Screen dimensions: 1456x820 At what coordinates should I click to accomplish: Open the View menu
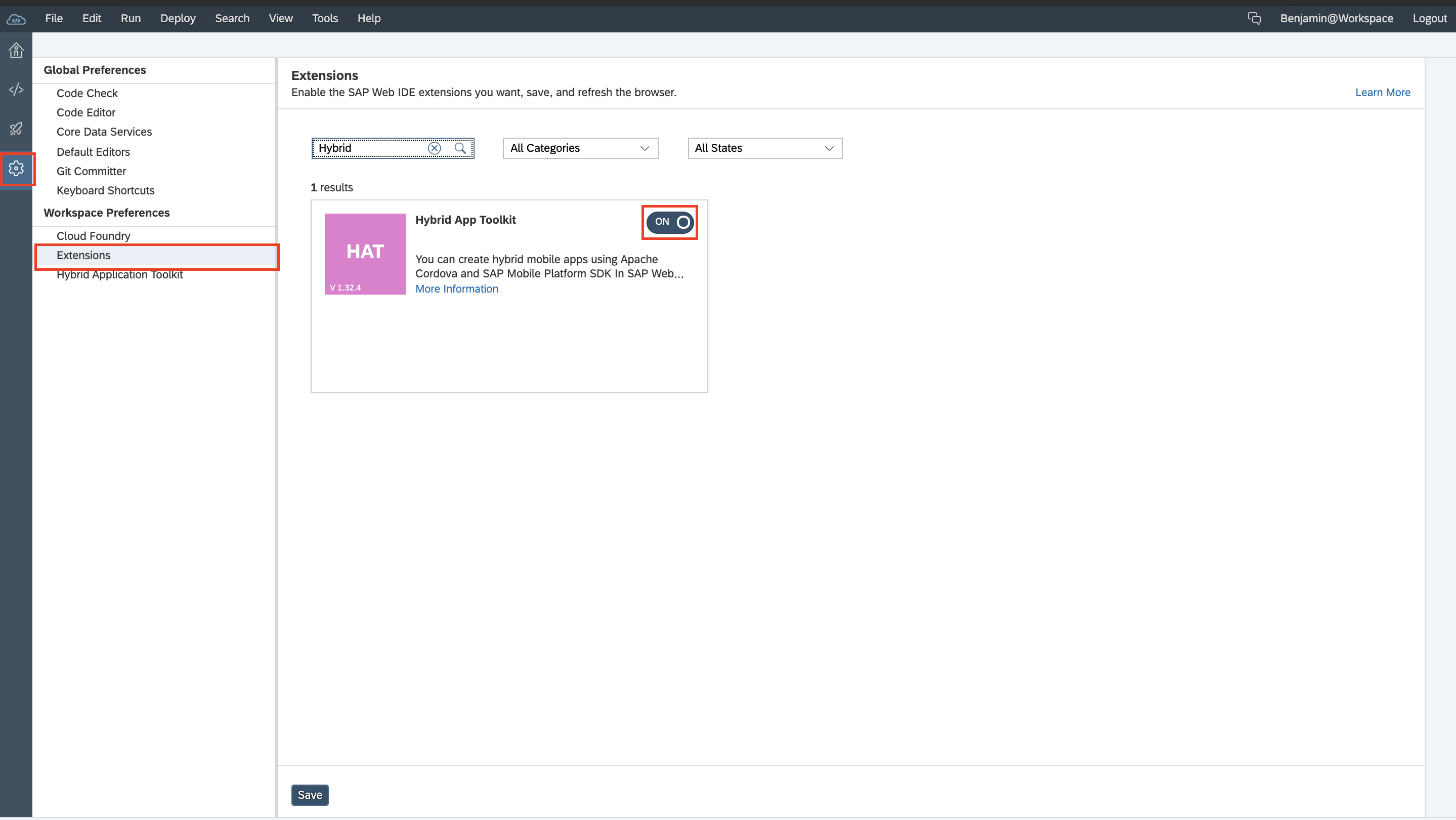point(280,19)
